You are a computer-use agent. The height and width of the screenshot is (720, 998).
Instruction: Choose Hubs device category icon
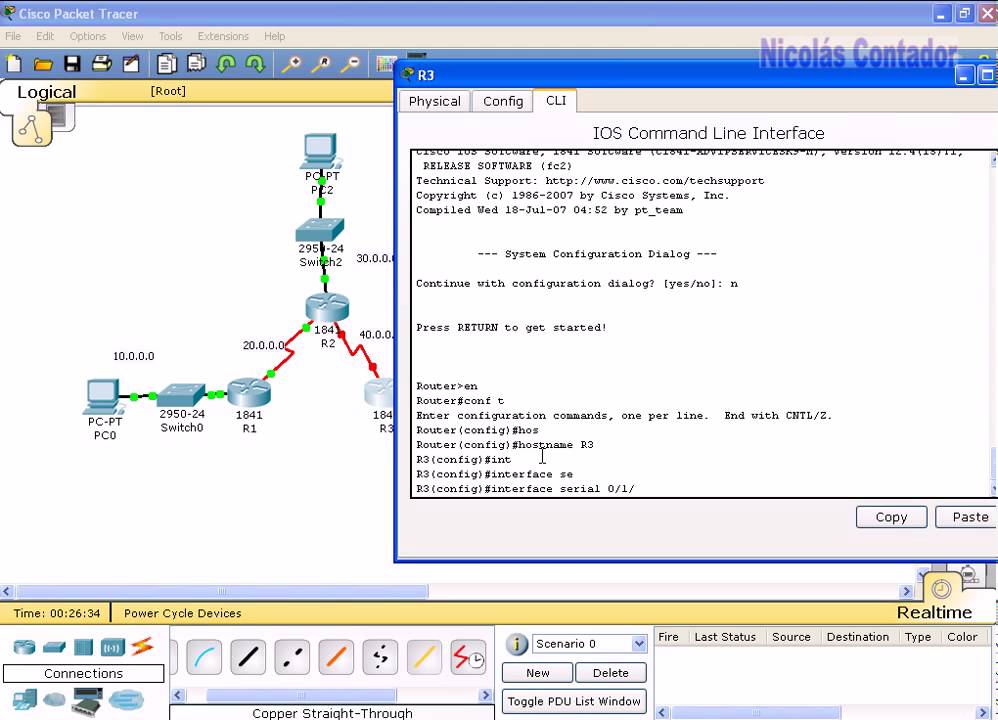pos(83,647)
